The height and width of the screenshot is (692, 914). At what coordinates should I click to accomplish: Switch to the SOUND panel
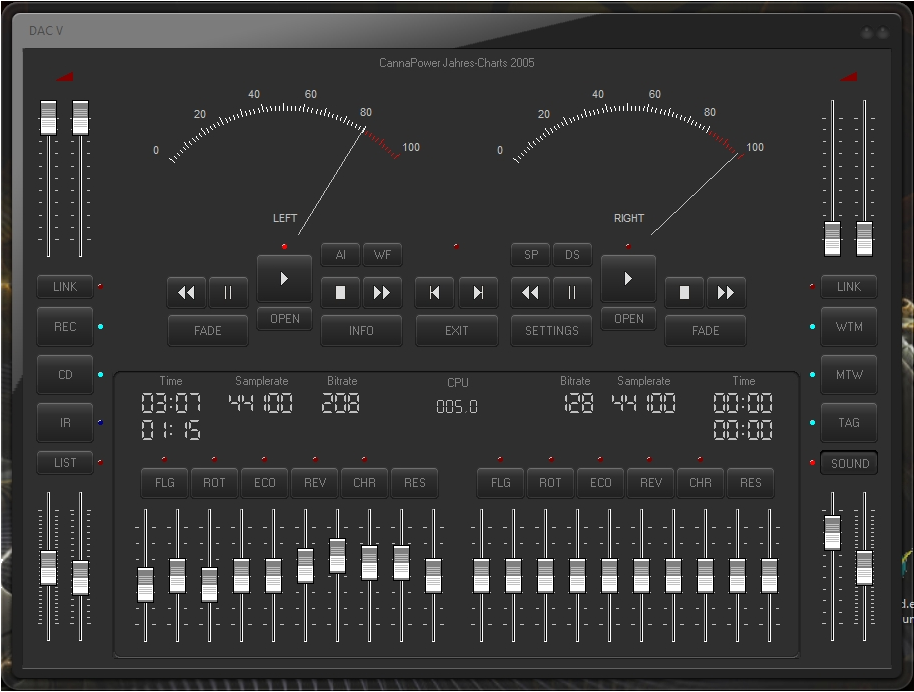click(849, 464)
